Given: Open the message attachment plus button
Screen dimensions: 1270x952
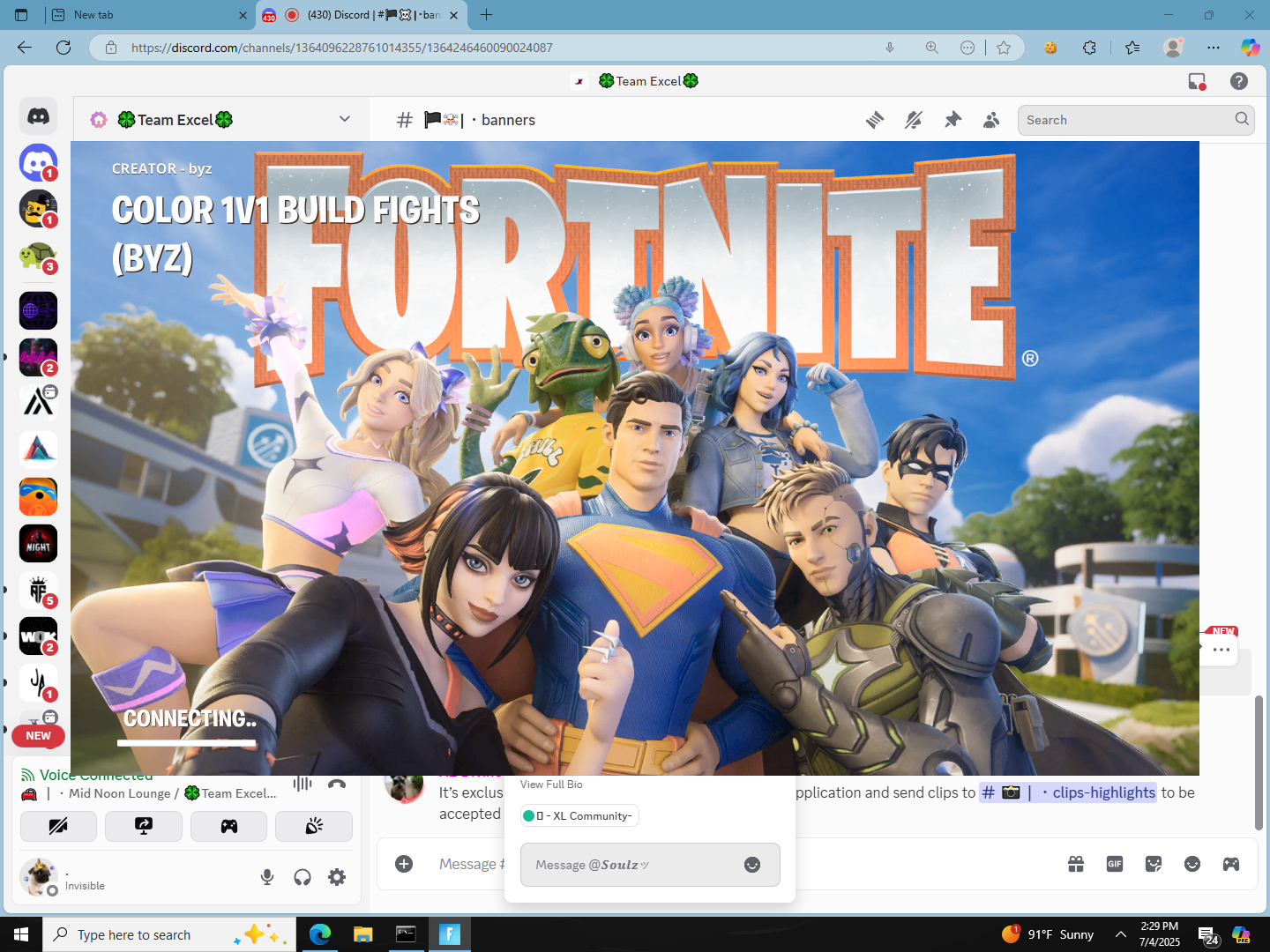Looking at the screenshot, I should tap(404, 864).
